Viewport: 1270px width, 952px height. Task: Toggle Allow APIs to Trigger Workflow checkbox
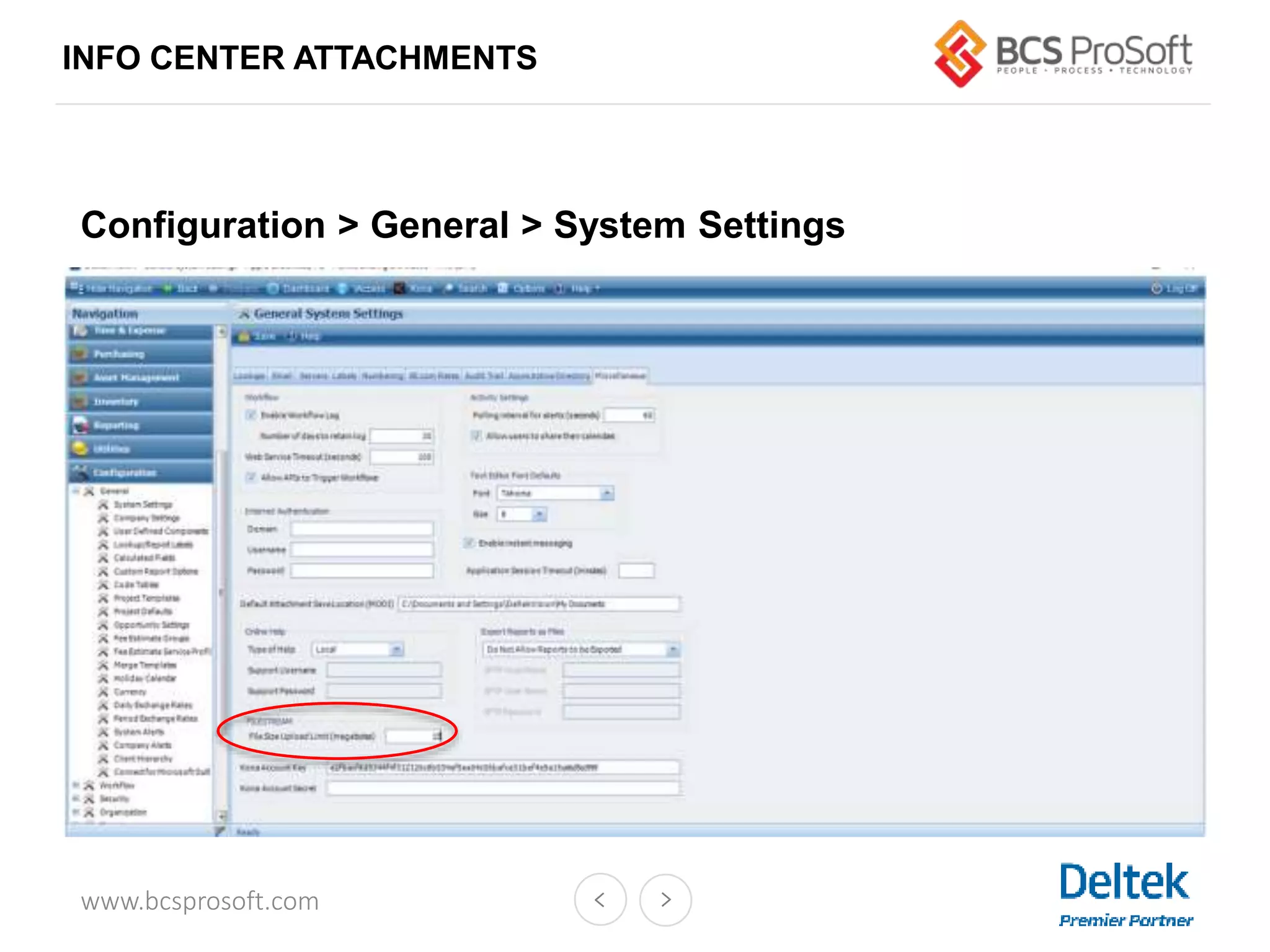pos(251,477)
